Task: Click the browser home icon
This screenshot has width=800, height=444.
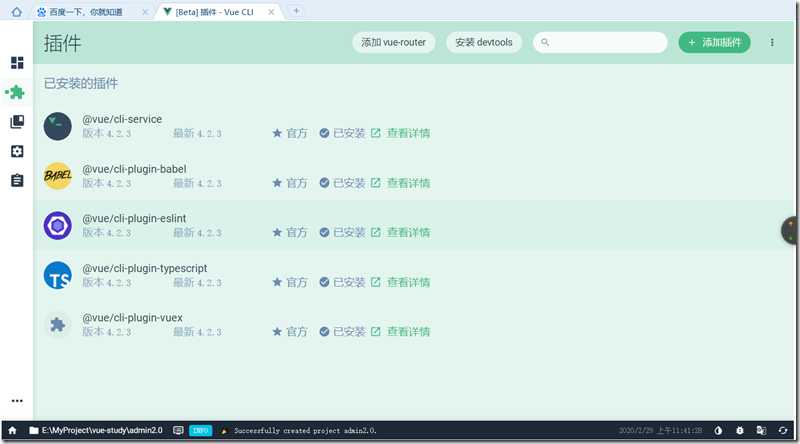Action: (16, 11)
